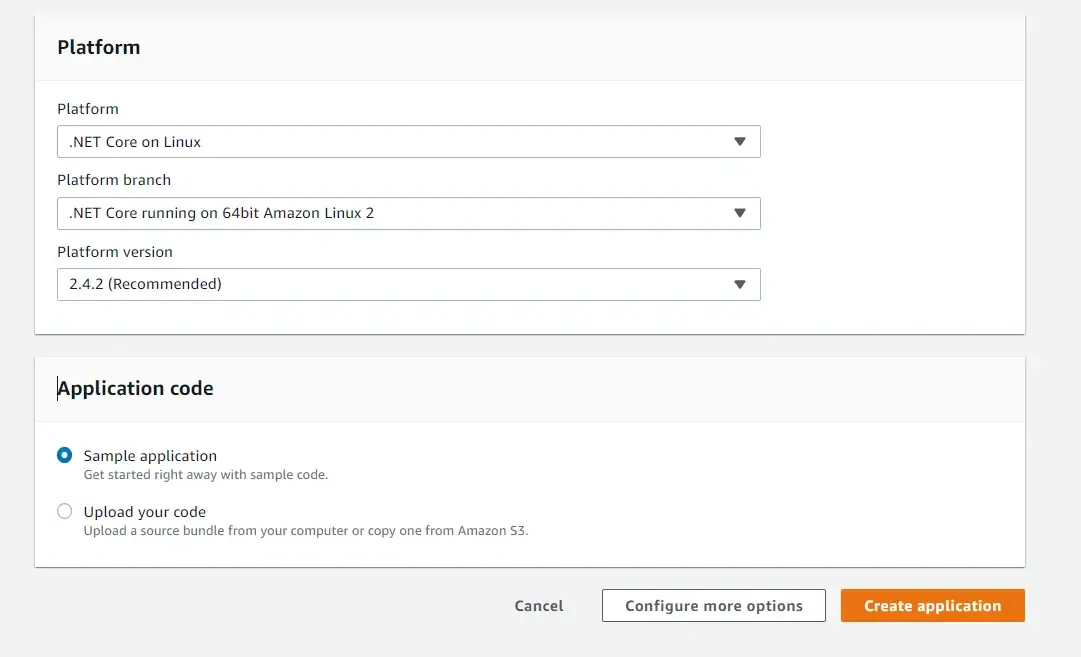Image resolution: width=1081 pixels, height=657 pixels.
Task: Open the Platform version dropdown
Action: pyautogui.click(x=408, y=284)
